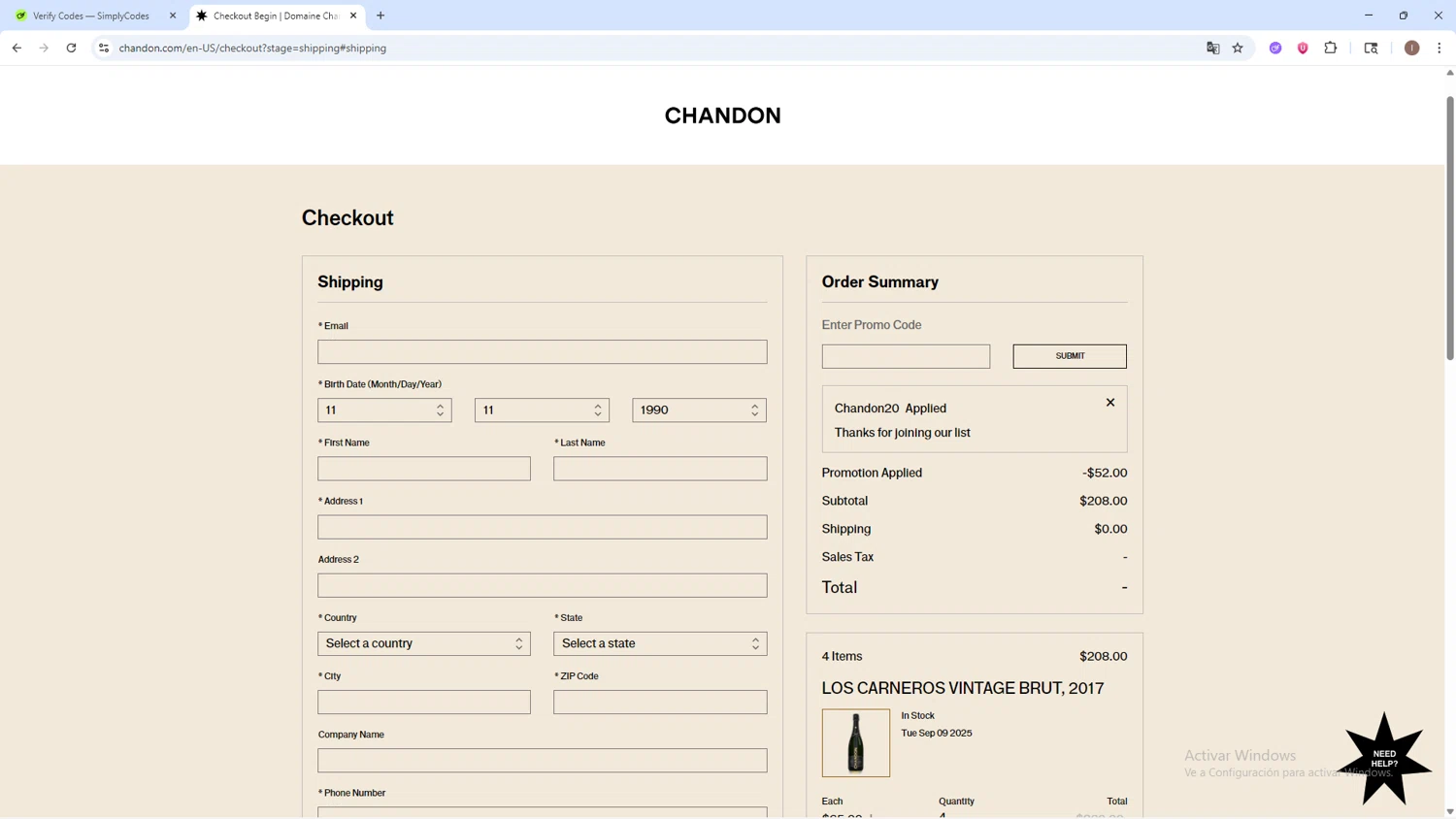Viewport: 1456px width, 819px height.
Task: Close the Verify Codes SimplyCodes tab
Action: [173, 16]
